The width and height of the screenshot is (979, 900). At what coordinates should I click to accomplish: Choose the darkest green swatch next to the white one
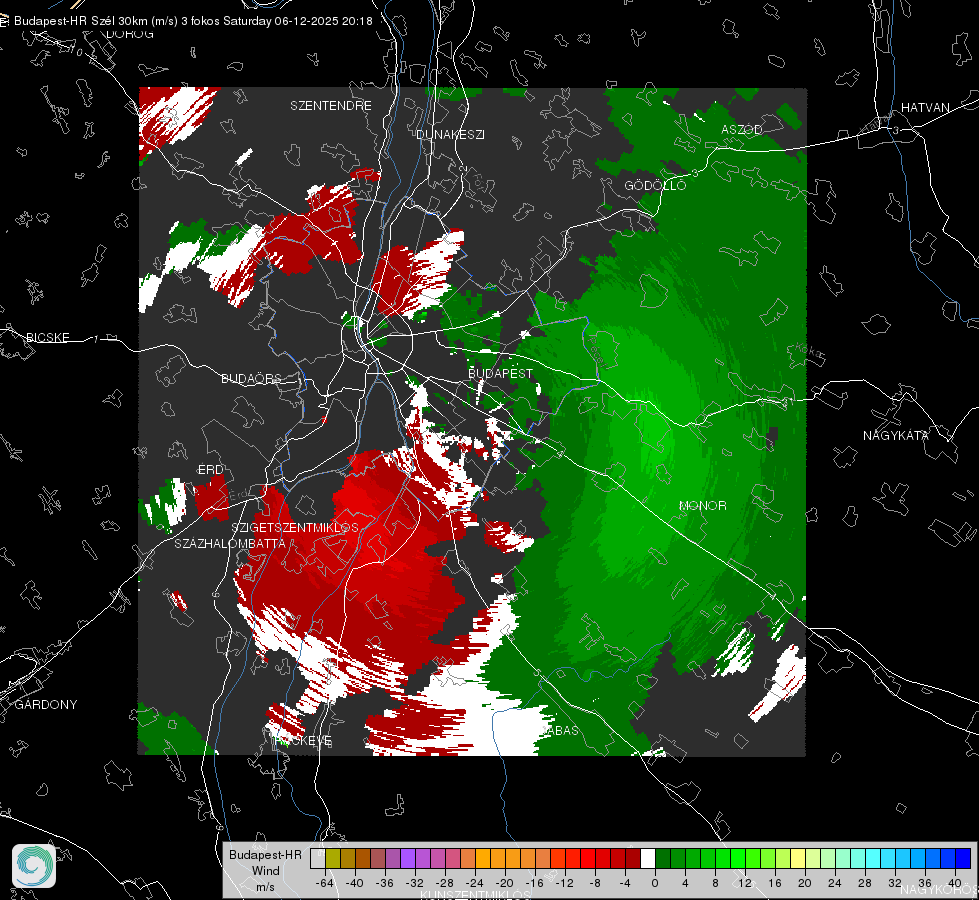click(663, 859)
